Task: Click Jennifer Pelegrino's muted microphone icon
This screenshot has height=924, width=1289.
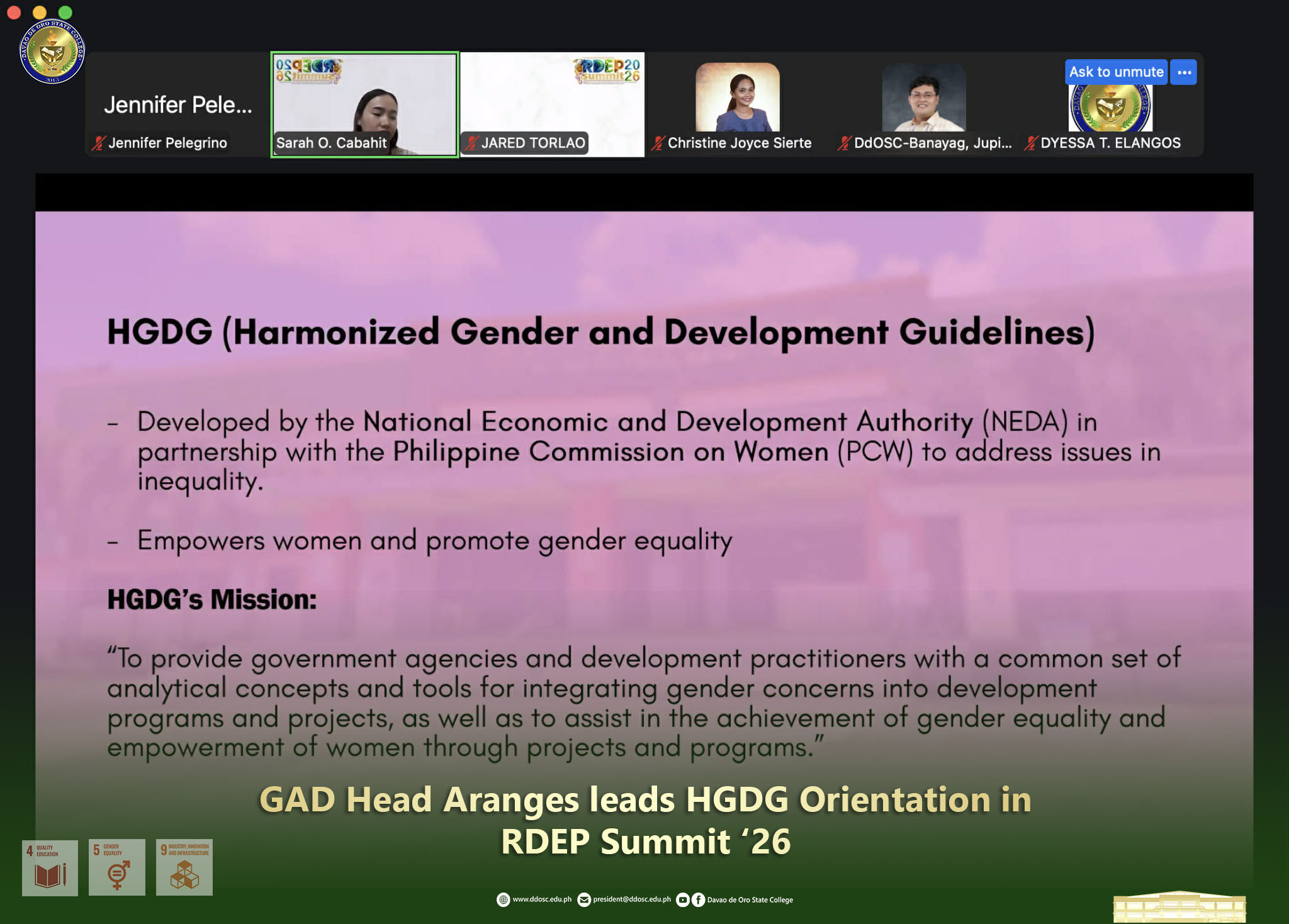Action: [x=98, y=143]
